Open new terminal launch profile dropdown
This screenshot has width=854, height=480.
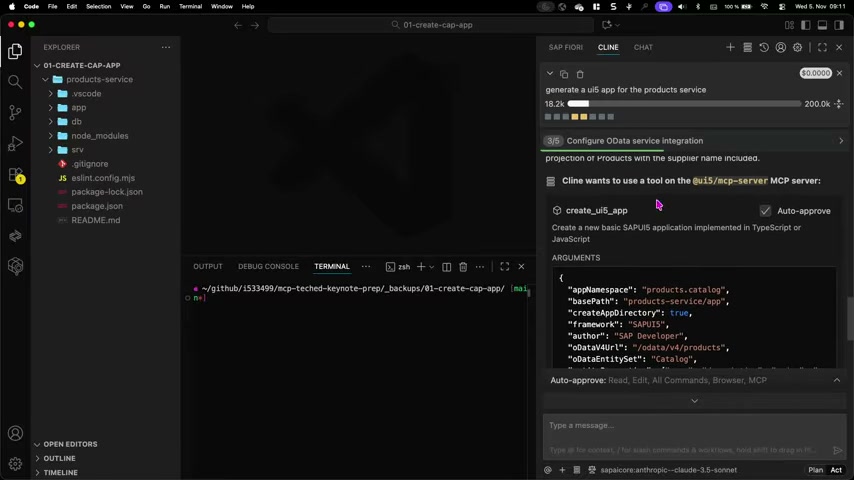(x=432, y=267)
